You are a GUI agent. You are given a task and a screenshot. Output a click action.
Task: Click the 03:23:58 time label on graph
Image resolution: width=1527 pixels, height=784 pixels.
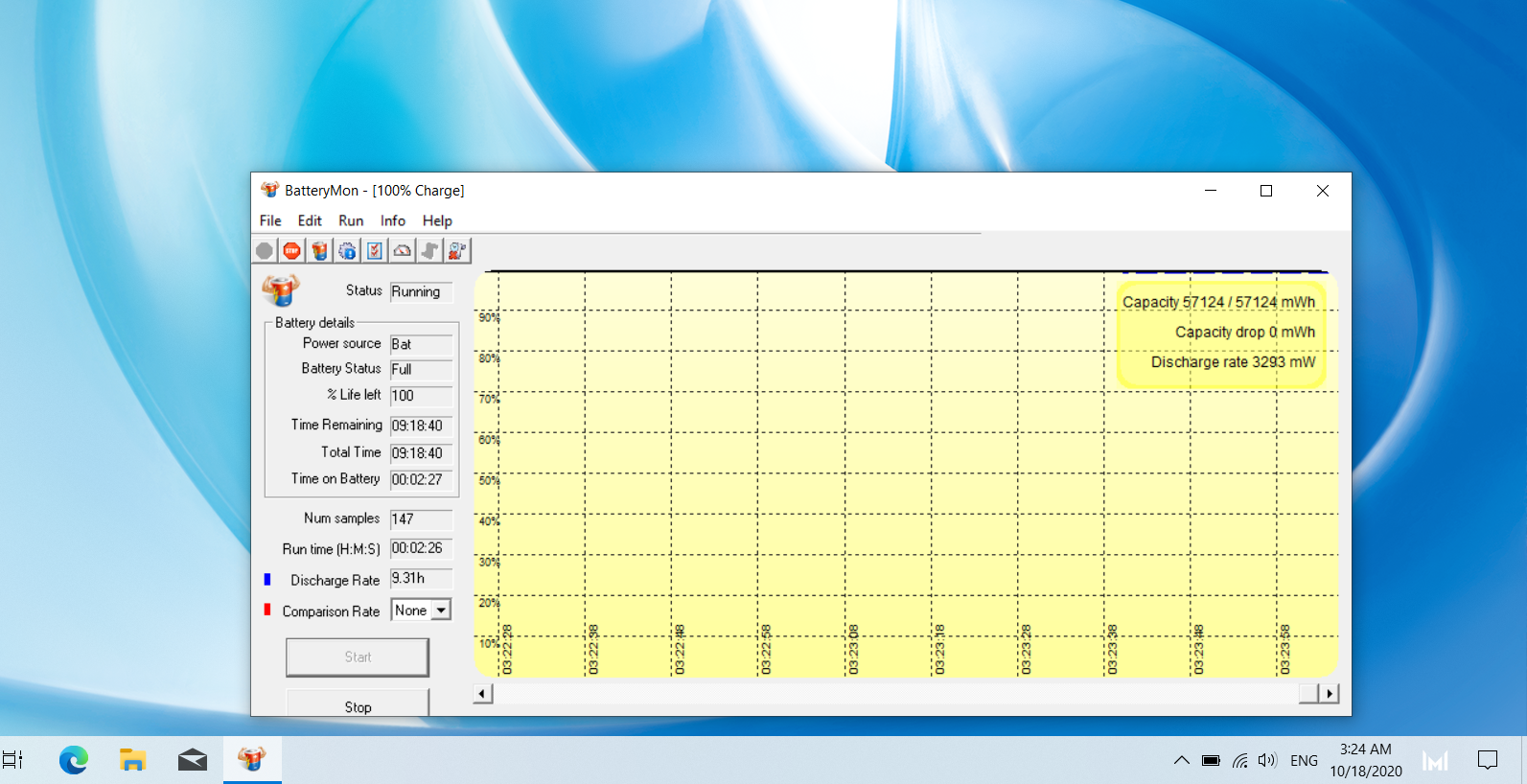click(1285, 650)
